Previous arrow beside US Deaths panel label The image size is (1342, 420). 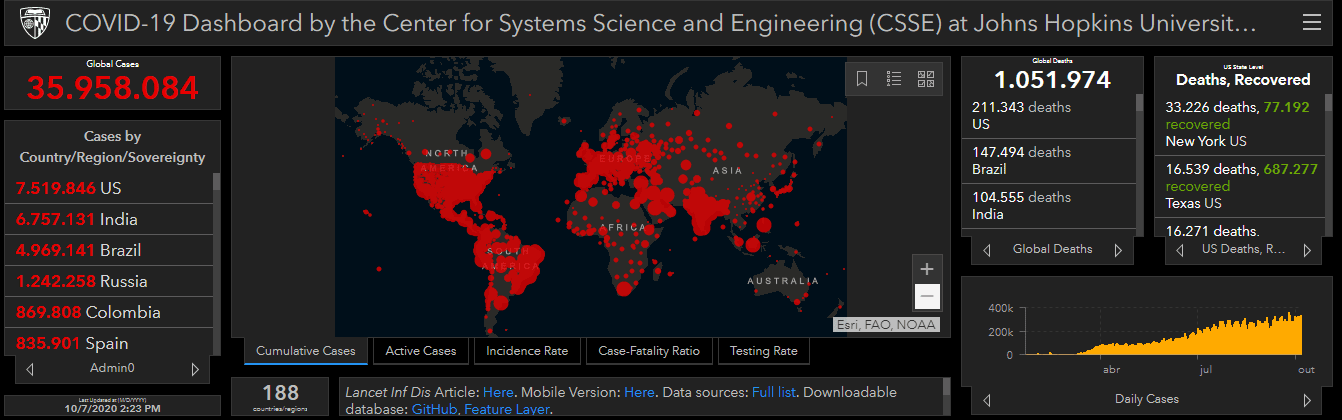pos(1182,250)
